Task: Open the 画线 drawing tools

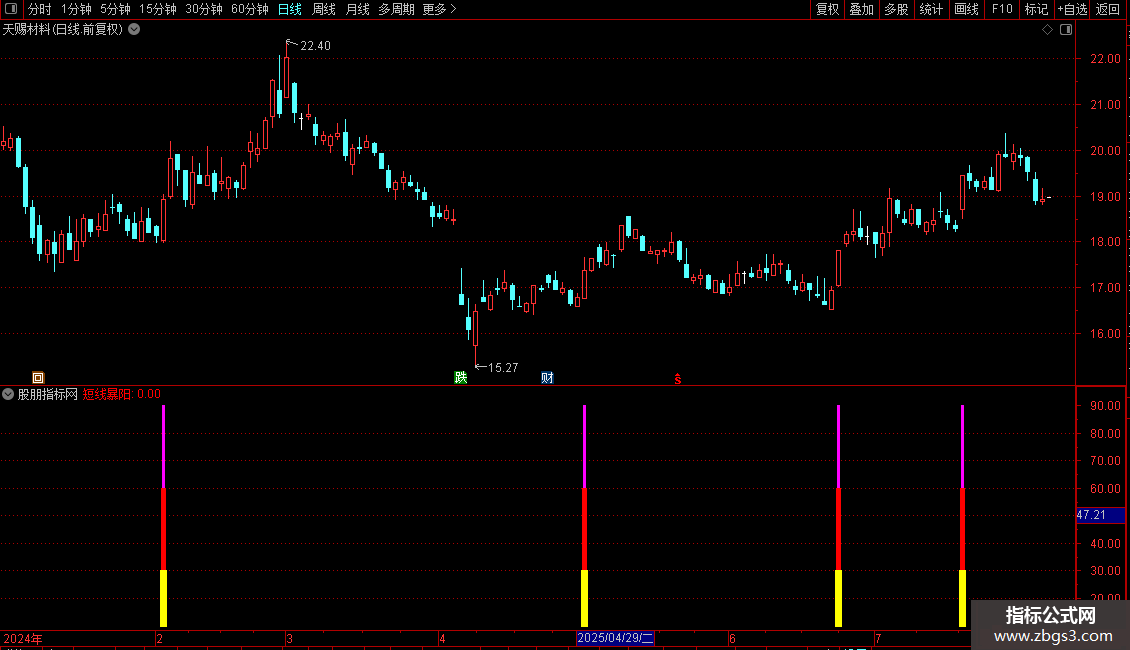Action: point(966,9)
